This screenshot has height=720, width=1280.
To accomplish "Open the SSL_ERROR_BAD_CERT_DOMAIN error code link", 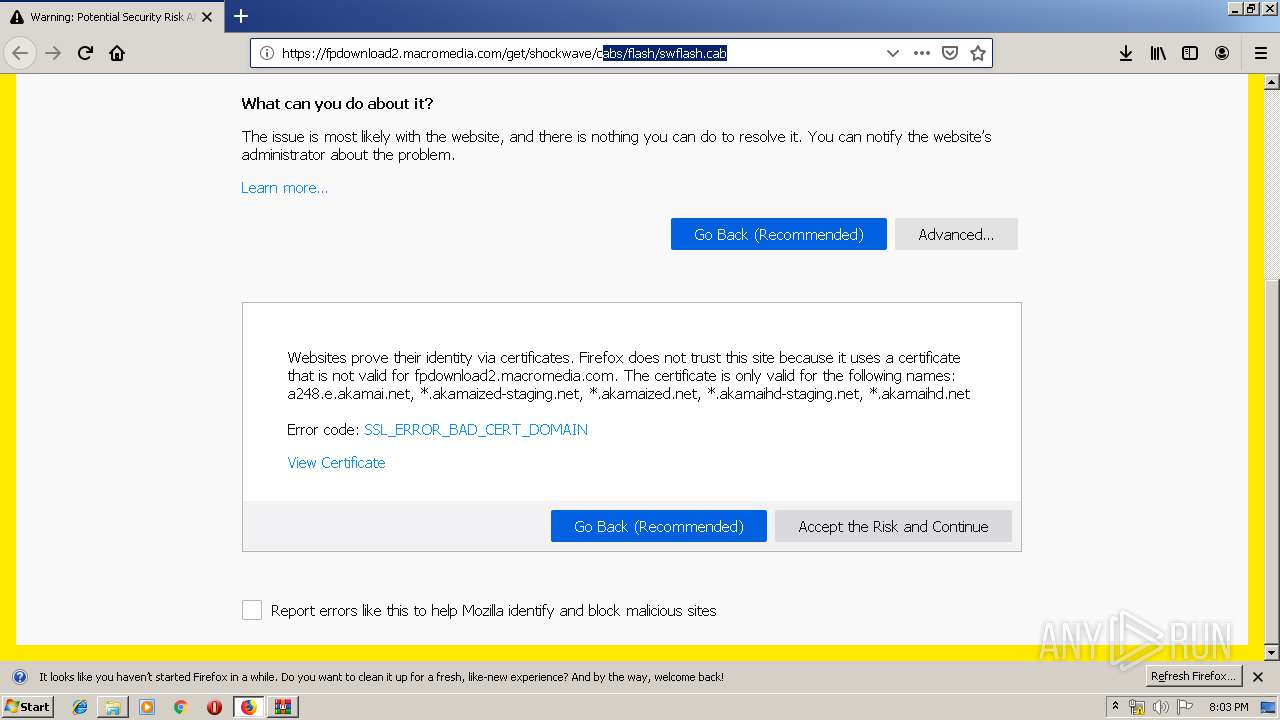I will pos(476,430).
